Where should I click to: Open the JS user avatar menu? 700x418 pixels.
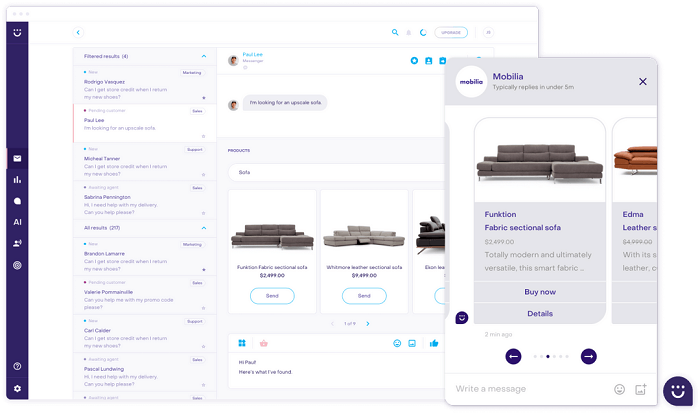tap(488, 32)
